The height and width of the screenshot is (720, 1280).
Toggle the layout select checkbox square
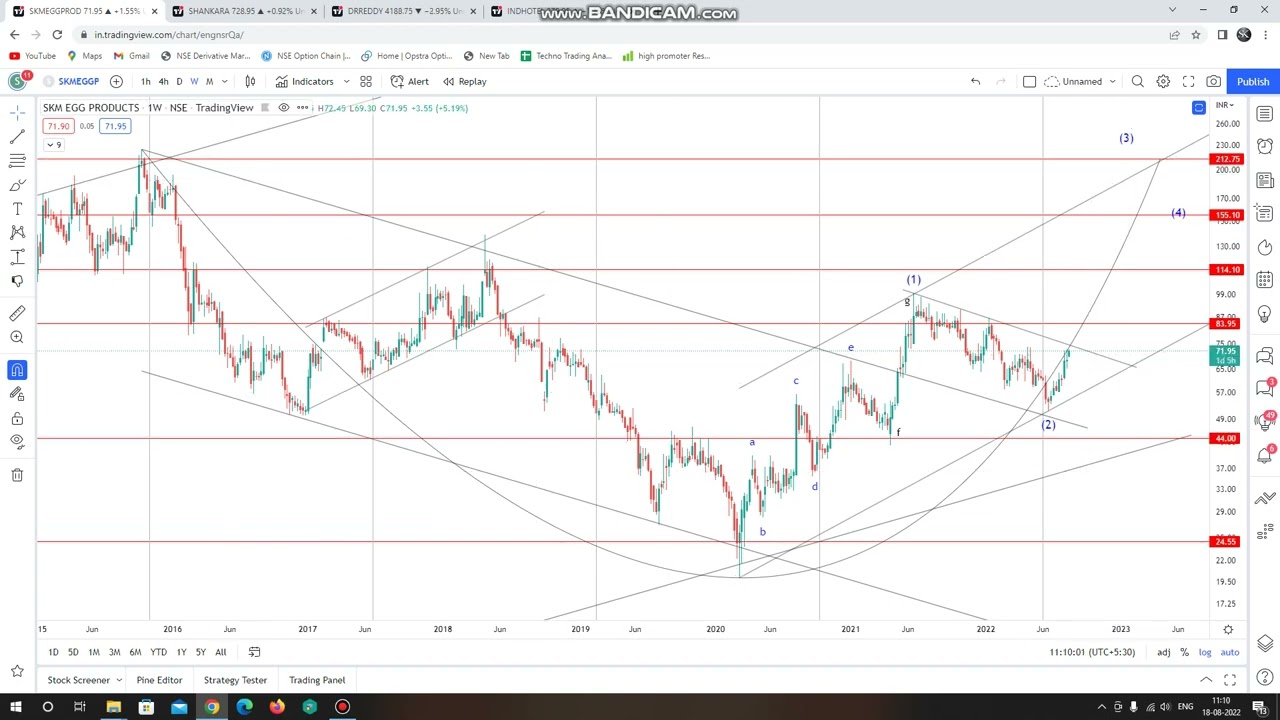(1029, 81)
